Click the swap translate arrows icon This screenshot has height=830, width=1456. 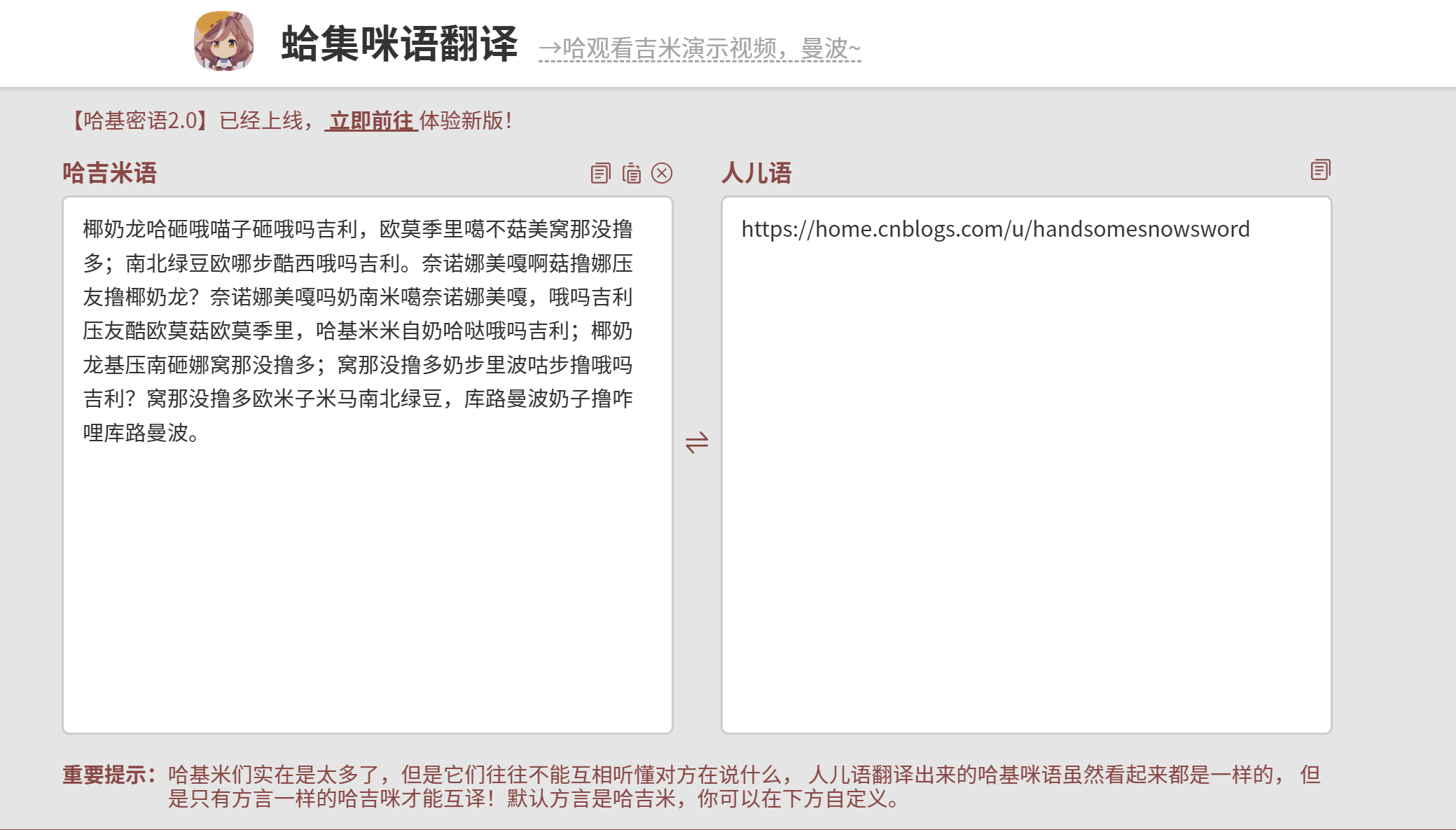697,443
